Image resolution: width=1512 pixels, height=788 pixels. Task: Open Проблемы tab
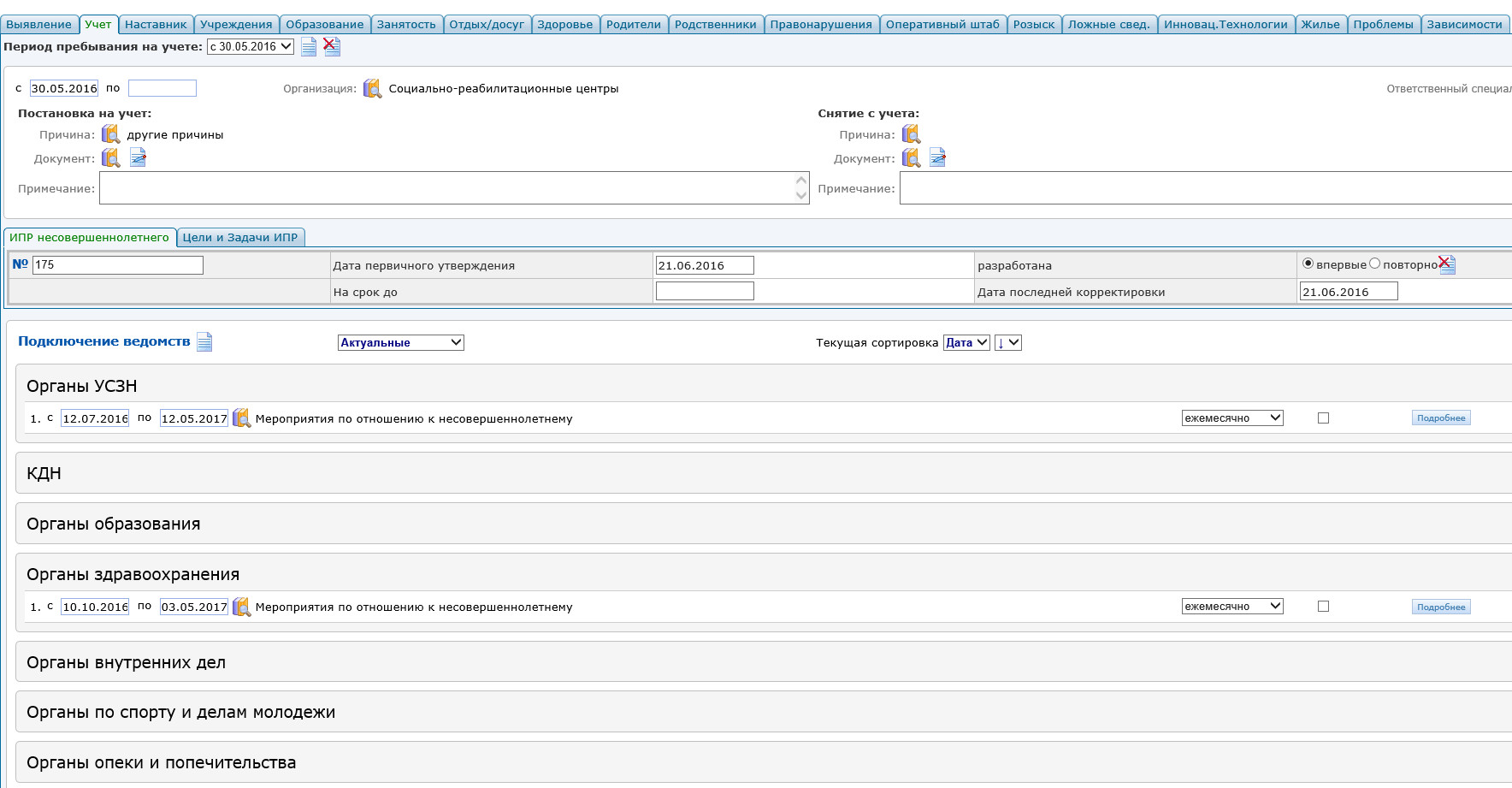(x=1383, y=24)
